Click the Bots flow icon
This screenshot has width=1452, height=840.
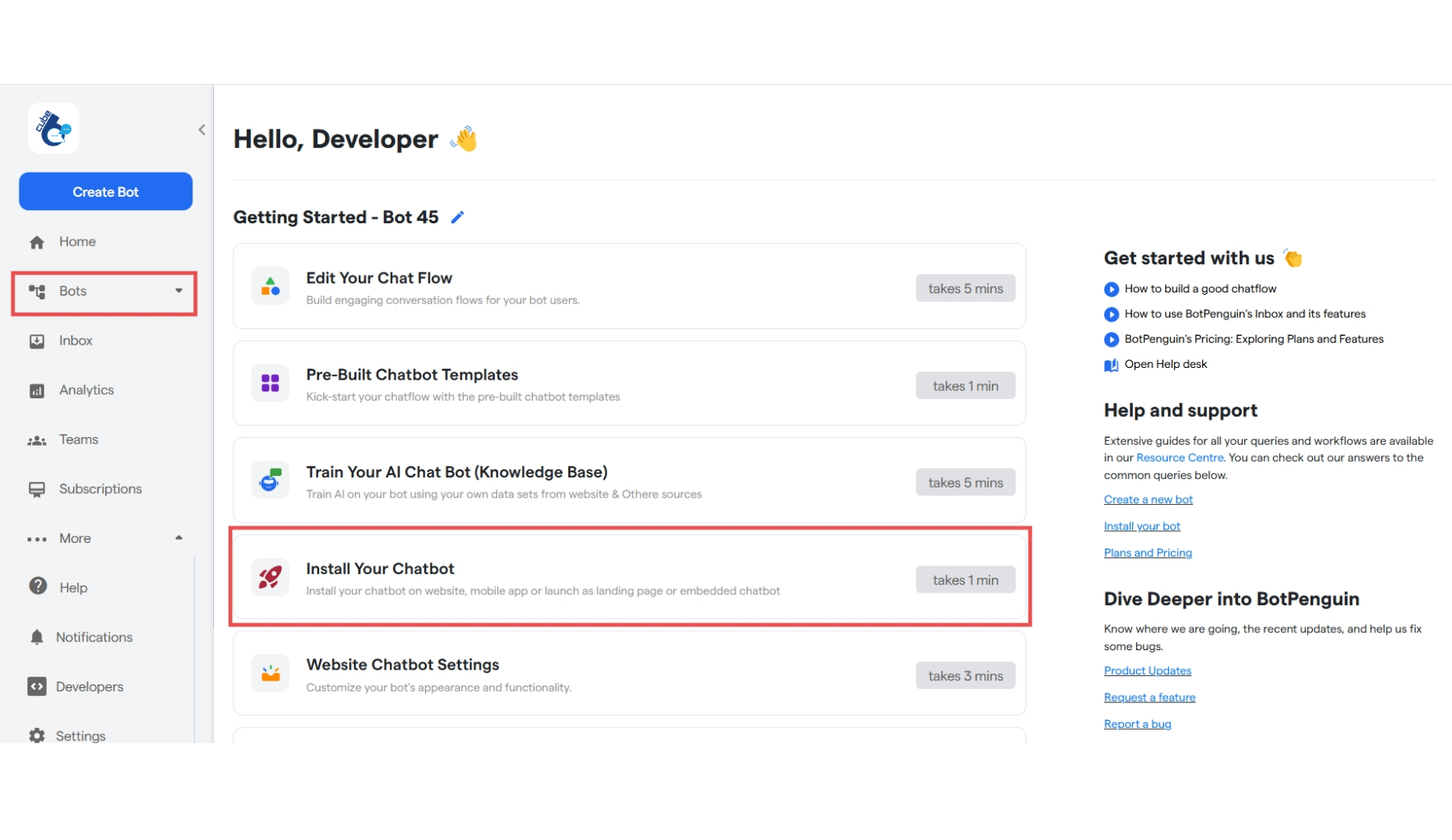tap(37, 291)
